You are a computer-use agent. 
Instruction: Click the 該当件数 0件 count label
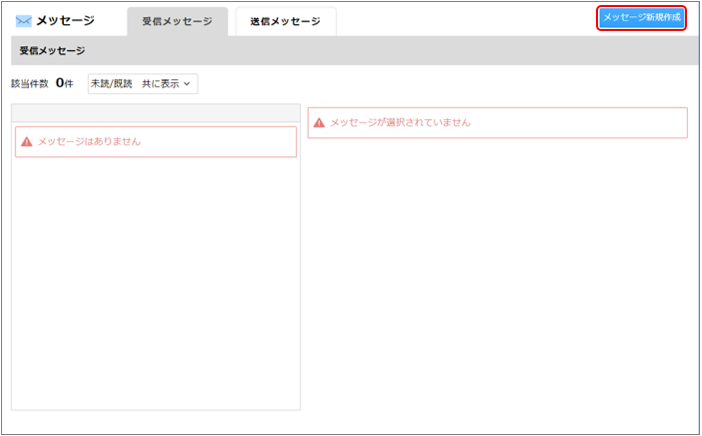[42, 83]
